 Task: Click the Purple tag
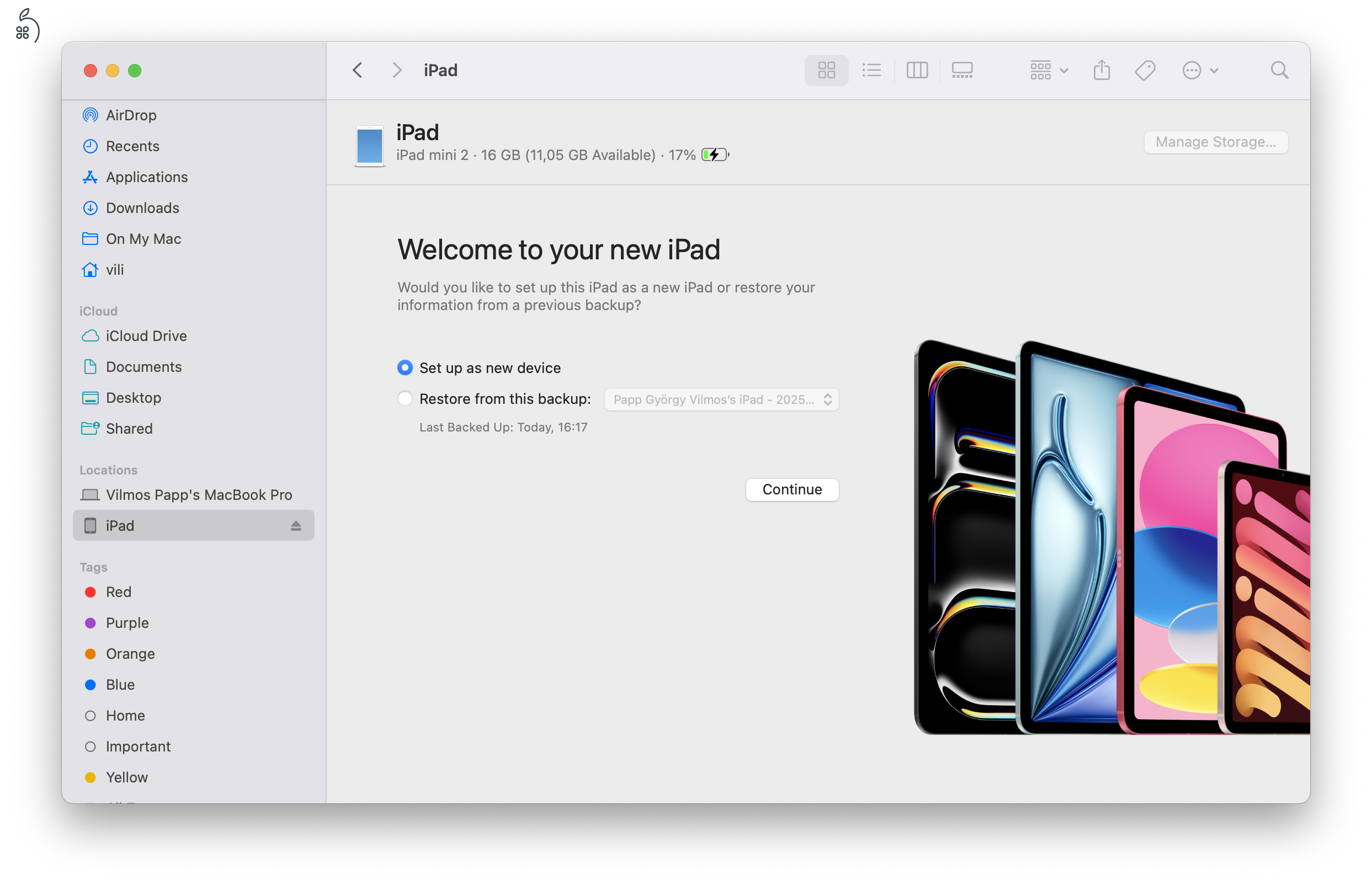[194, 623]
